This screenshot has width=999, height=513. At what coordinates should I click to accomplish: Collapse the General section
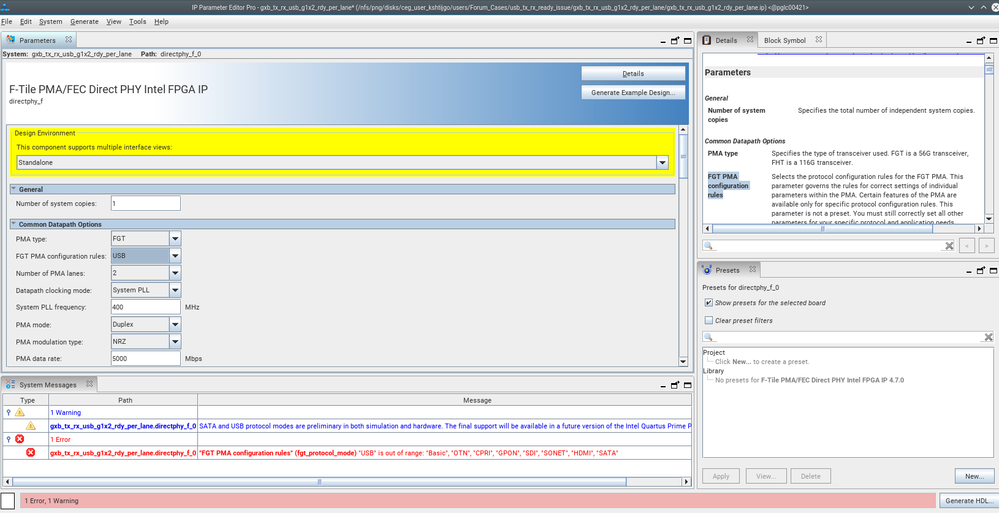point(14,189)
